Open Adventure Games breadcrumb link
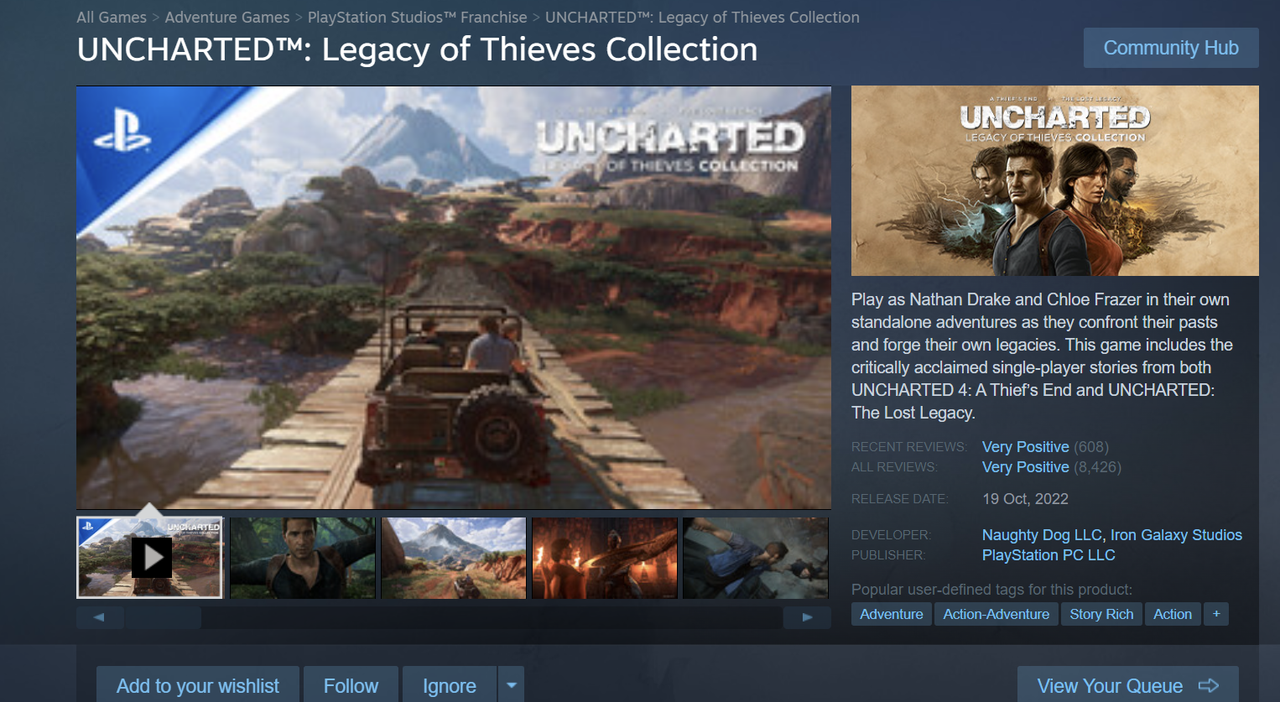 (x=227, y=17)
